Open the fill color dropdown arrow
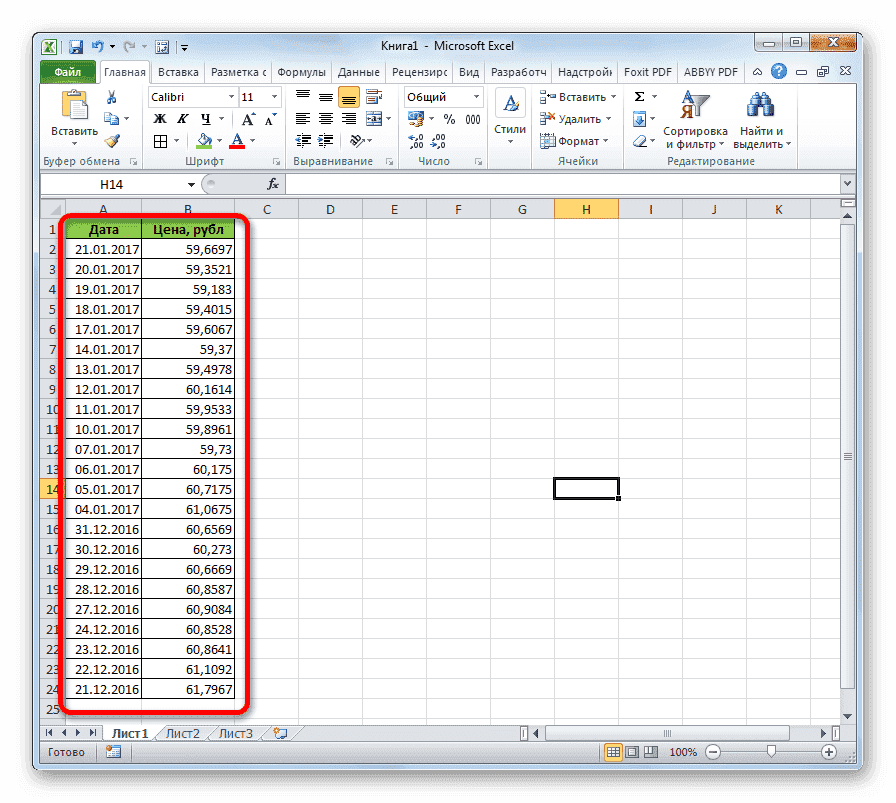The height and width of the screenshot is (803, 896). coord(217,139)
